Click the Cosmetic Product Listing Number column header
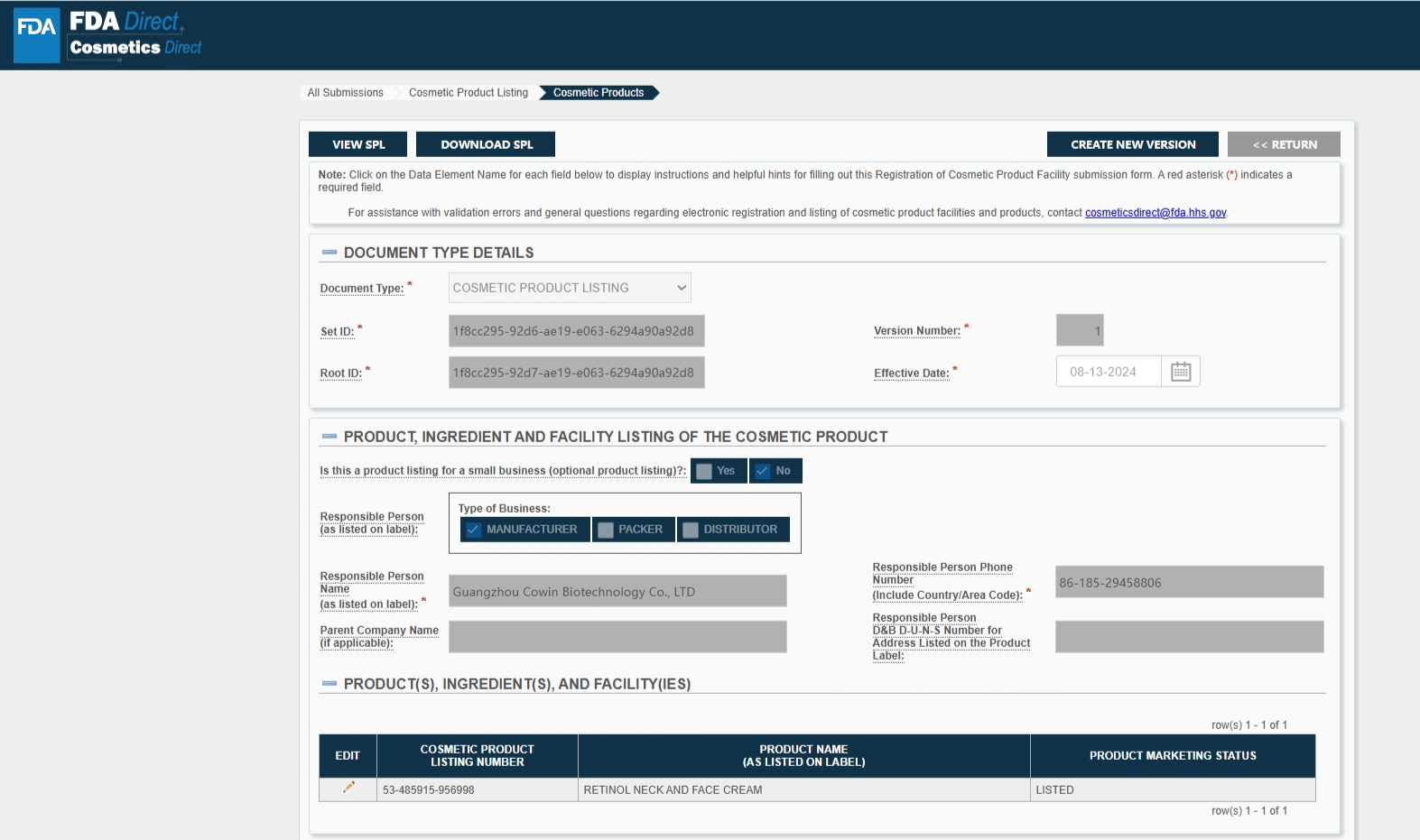 point(478,756)
